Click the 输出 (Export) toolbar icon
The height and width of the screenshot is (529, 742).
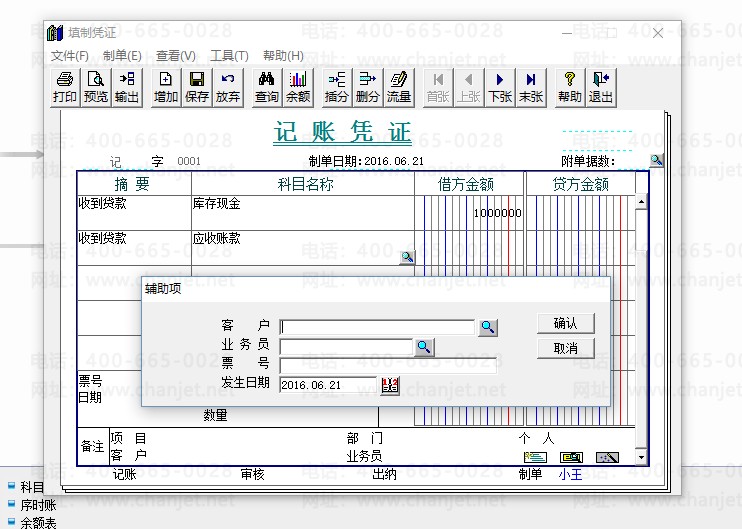(127, 87)
